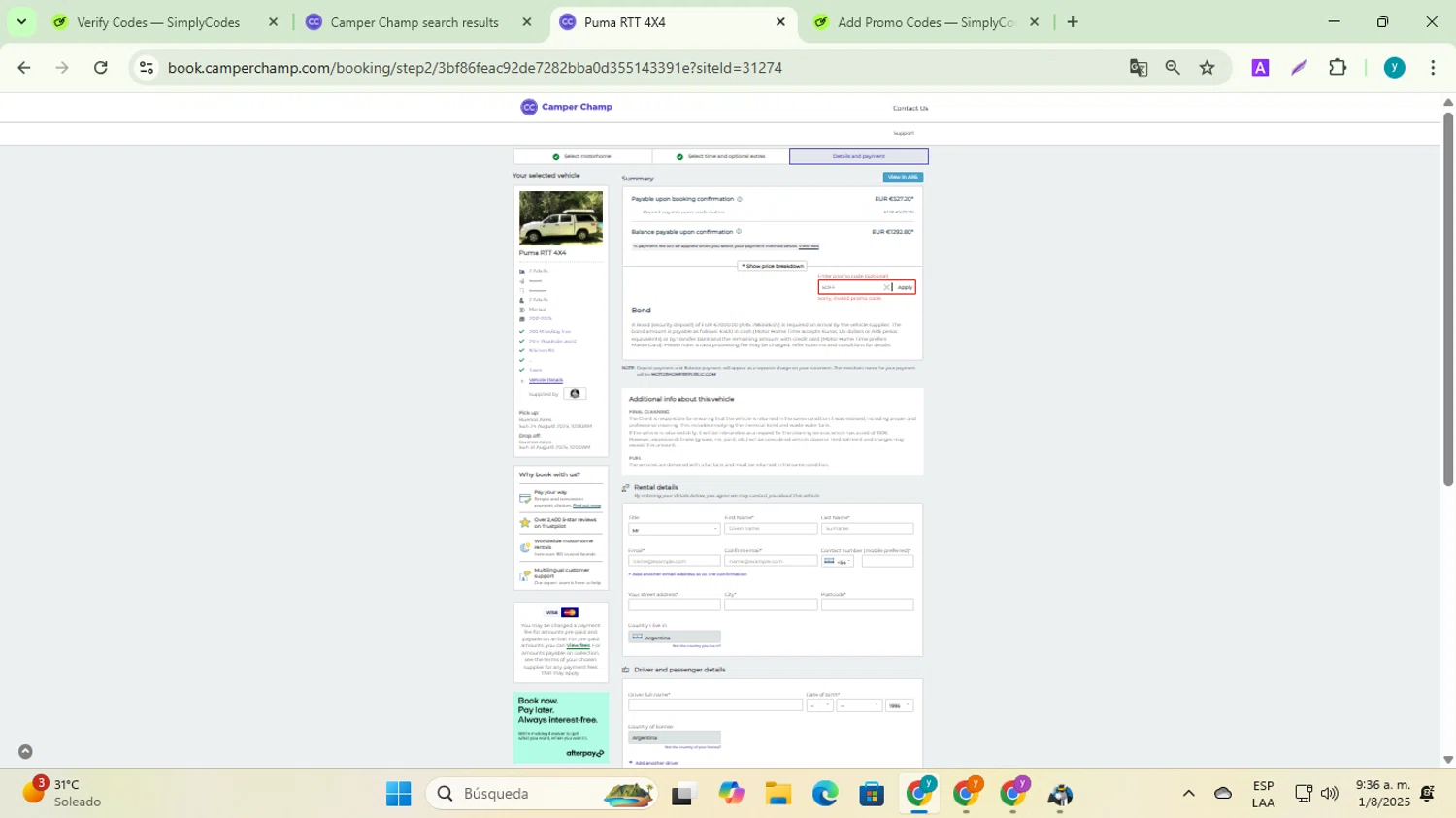Open the browser zoom indicator icon
1456x818 pixels.
[x=1173, y=68]
